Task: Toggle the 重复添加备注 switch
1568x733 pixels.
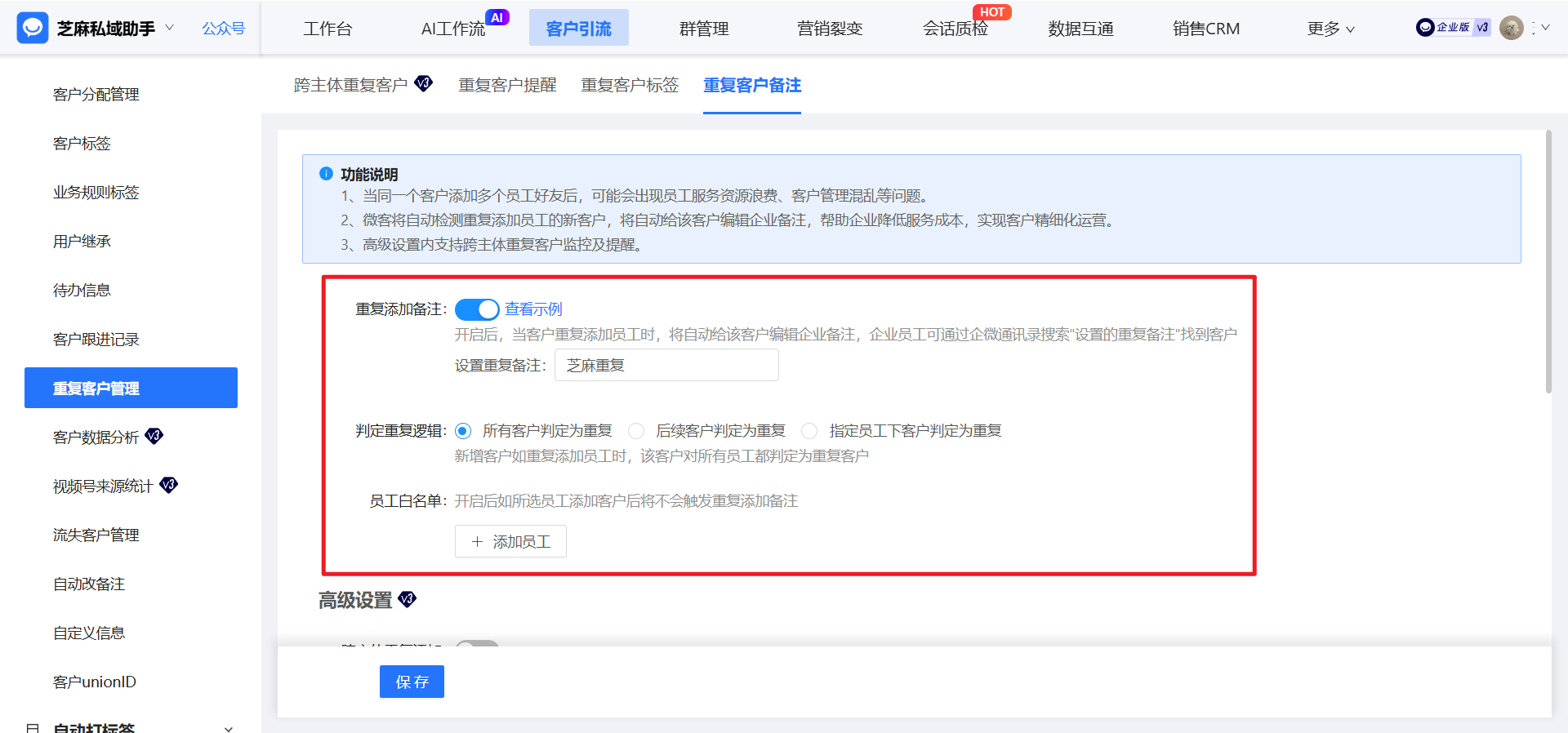Action: coord(477,309)
